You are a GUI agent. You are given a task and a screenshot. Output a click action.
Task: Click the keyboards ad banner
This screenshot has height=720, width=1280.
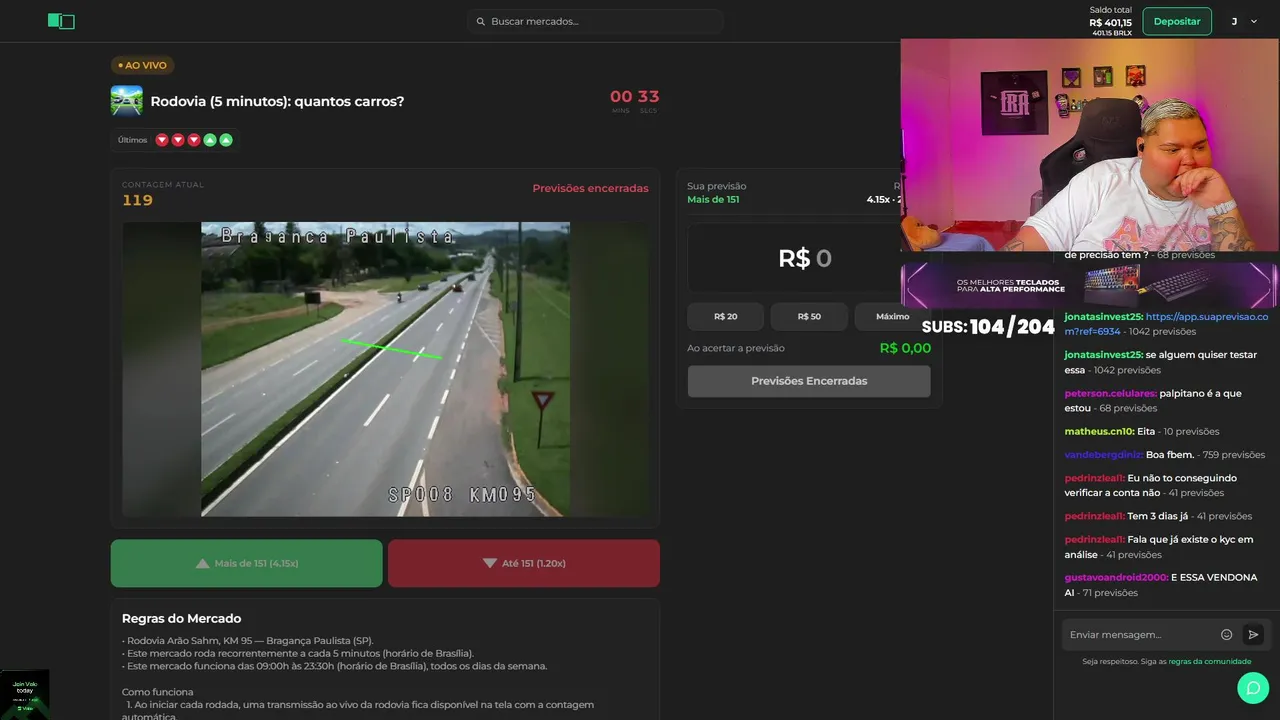pyautogui.click(x=1090, y=285)
